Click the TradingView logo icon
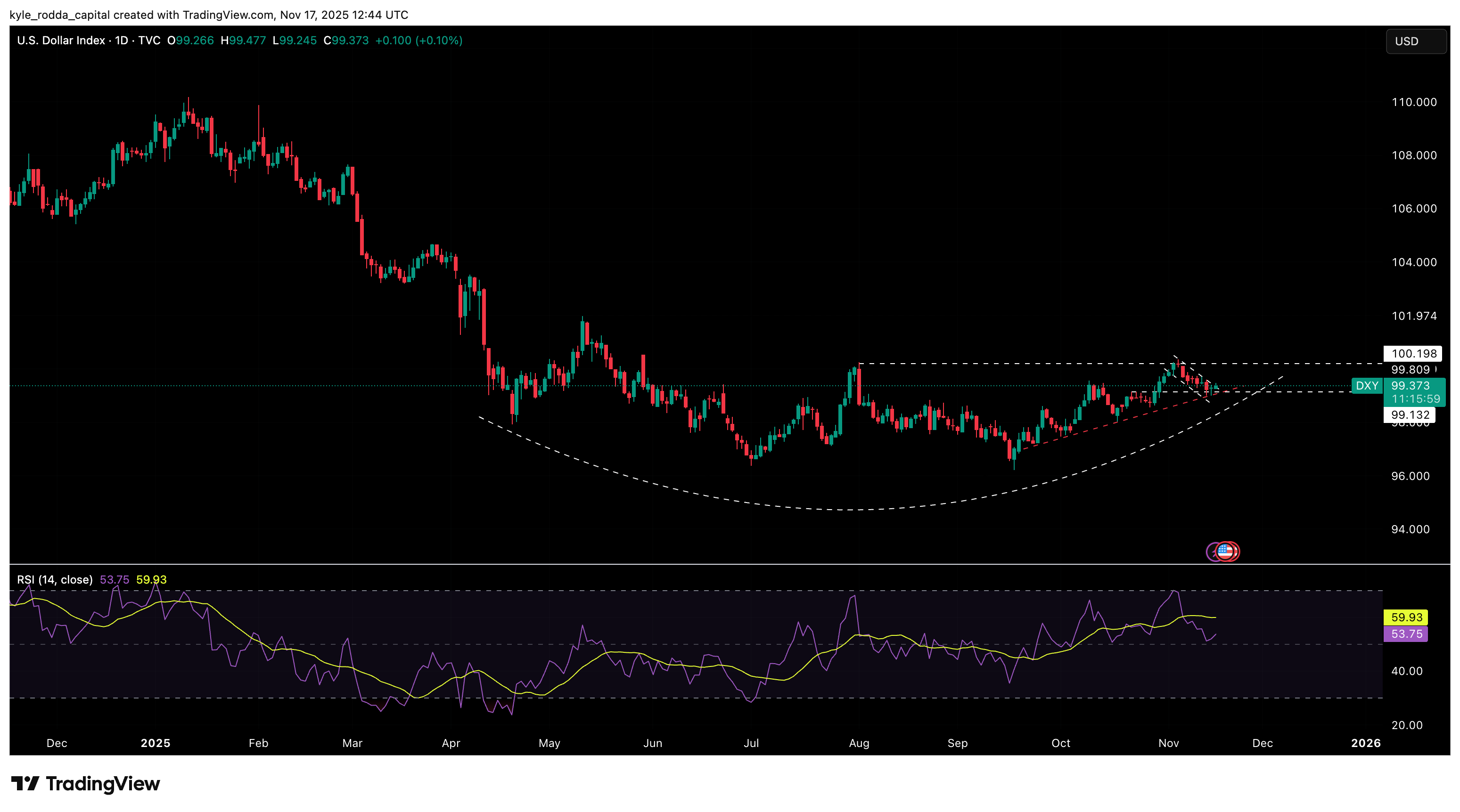Screen dimensions: 1460x812 tap(25, 784)
